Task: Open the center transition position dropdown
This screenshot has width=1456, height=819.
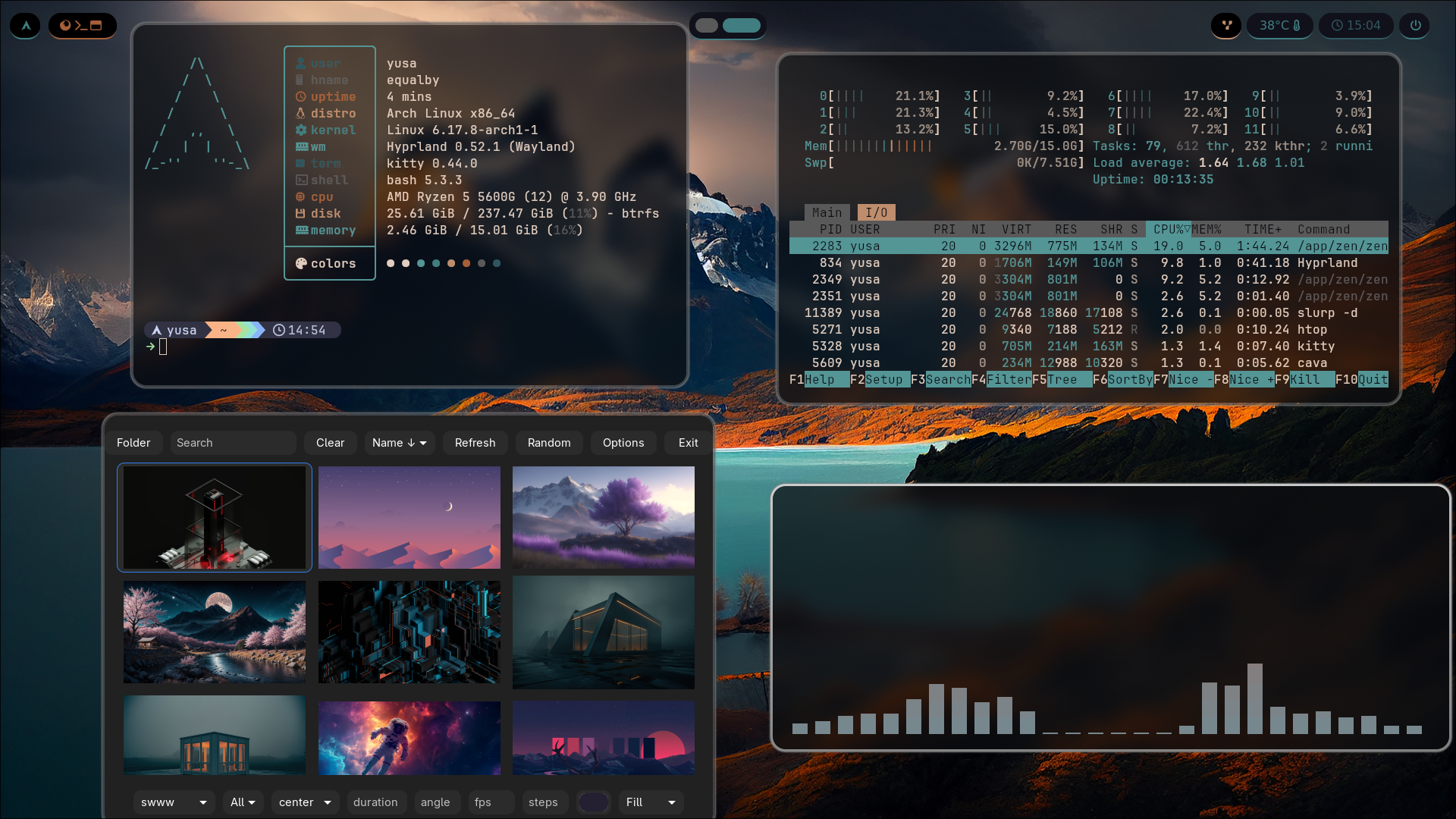Action: 305,802
